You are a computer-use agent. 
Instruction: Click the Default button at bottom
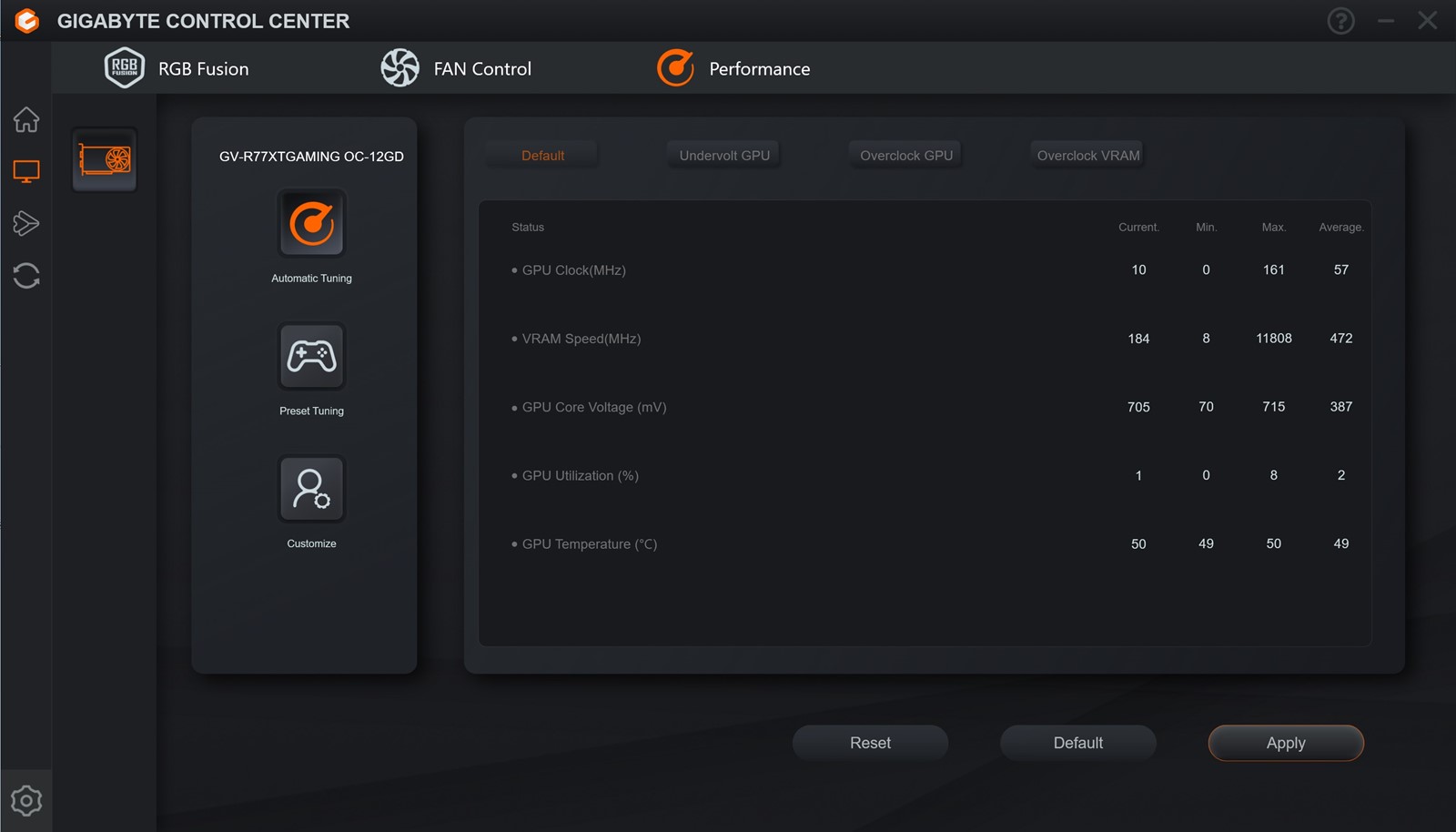1077,743
